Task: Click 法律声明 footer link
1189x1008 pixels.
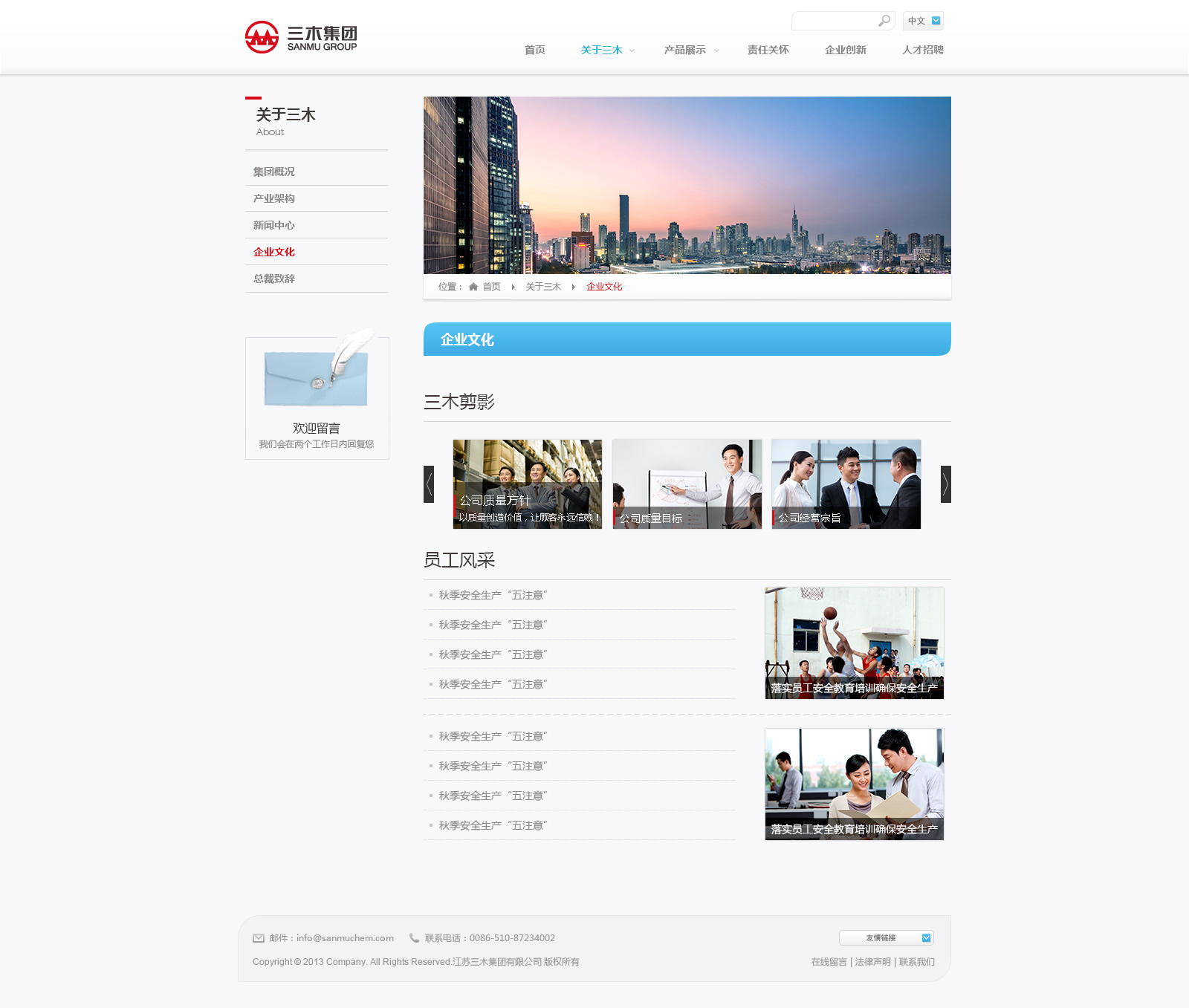Action: pos(873,962)
